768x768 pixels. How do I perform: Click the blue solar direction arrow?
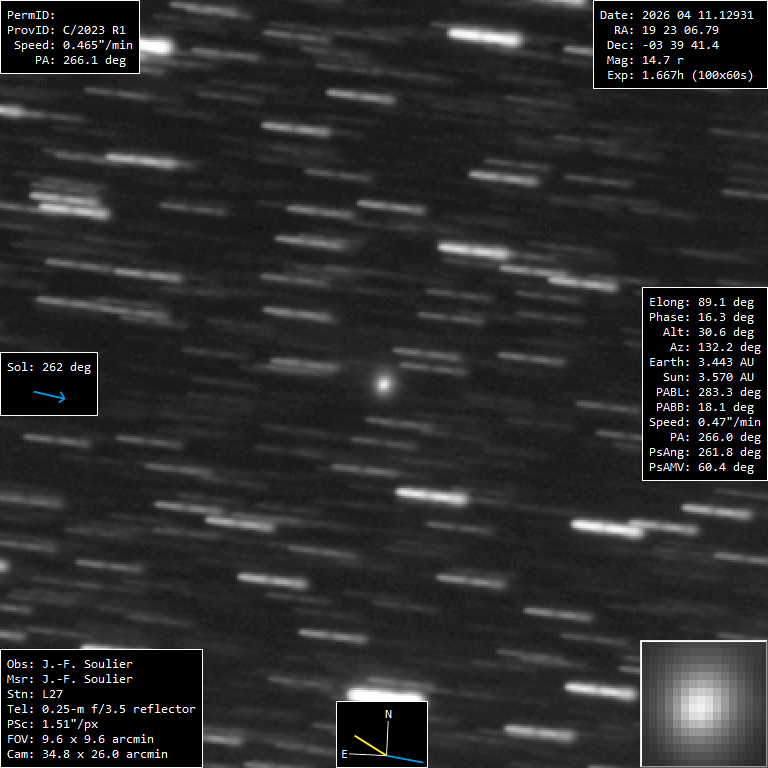click(x=49, y=396)
